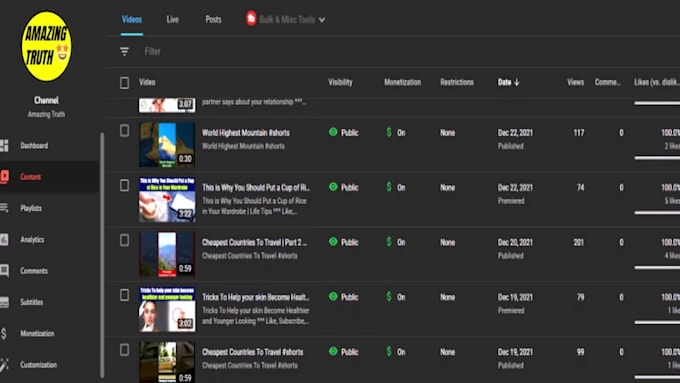Viewport: 680px width, 383px height.
Task: Open the Analytics menu label
Action: coord(32,239)
